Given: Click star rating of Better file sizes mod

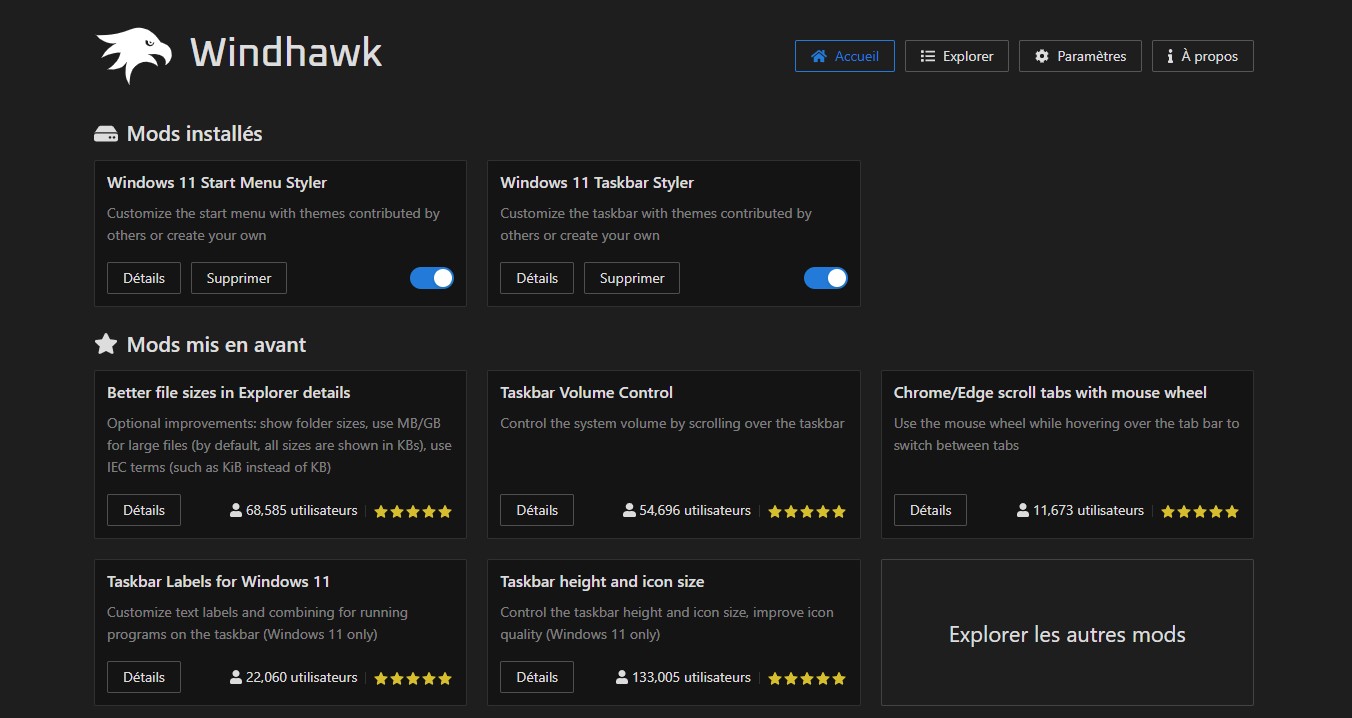Looking at the screenshot, I should click(x=413, y=511).
